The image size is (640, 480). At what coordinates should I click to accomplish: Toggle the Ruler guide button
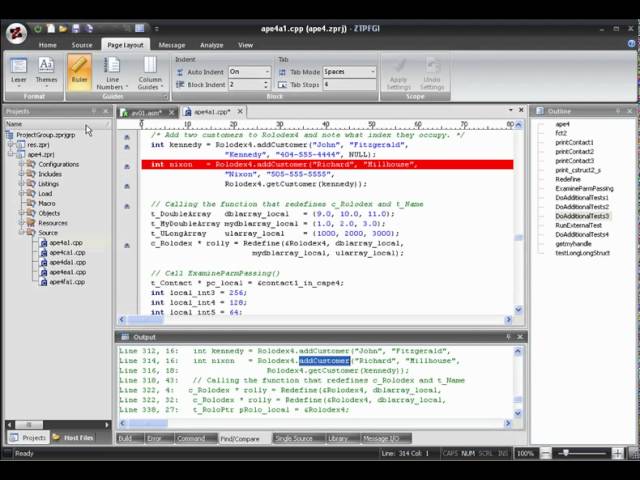79,72
